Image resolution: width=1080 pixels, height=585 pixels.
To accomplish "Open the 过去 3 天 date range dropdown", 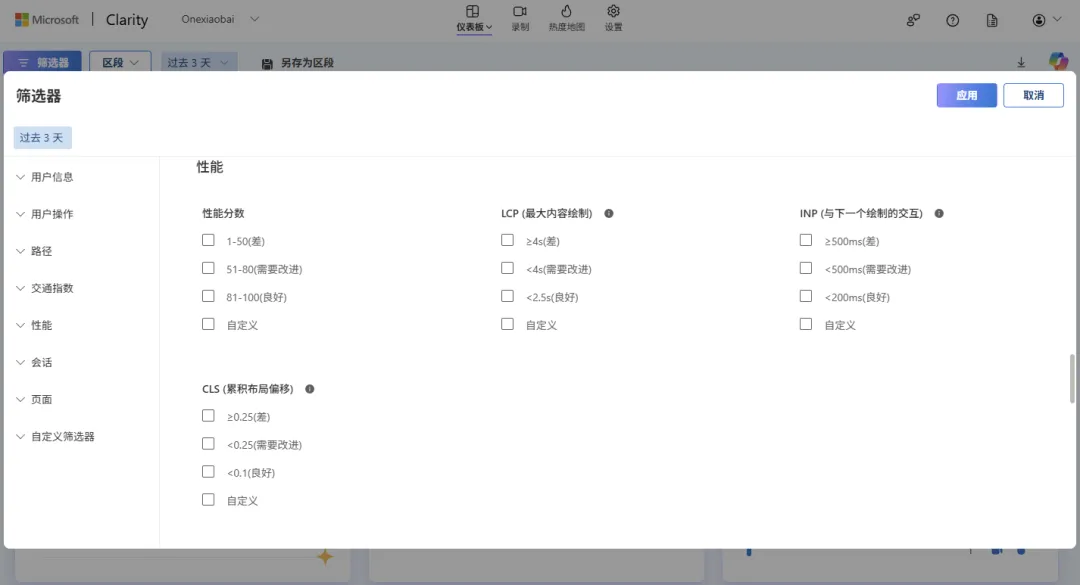I will (198, 62).
